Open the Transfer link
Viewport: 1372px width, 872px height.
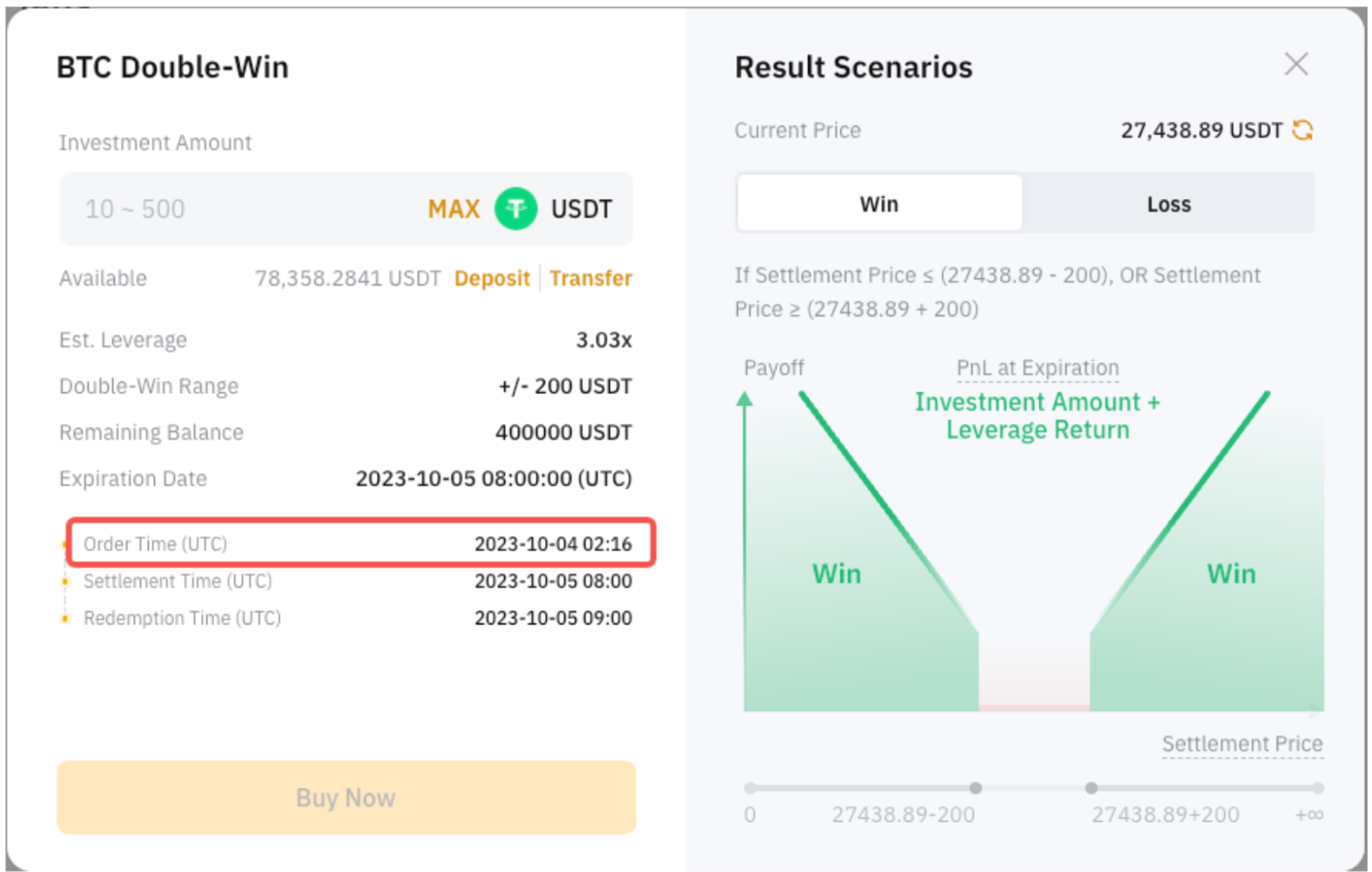pos(591,278)
